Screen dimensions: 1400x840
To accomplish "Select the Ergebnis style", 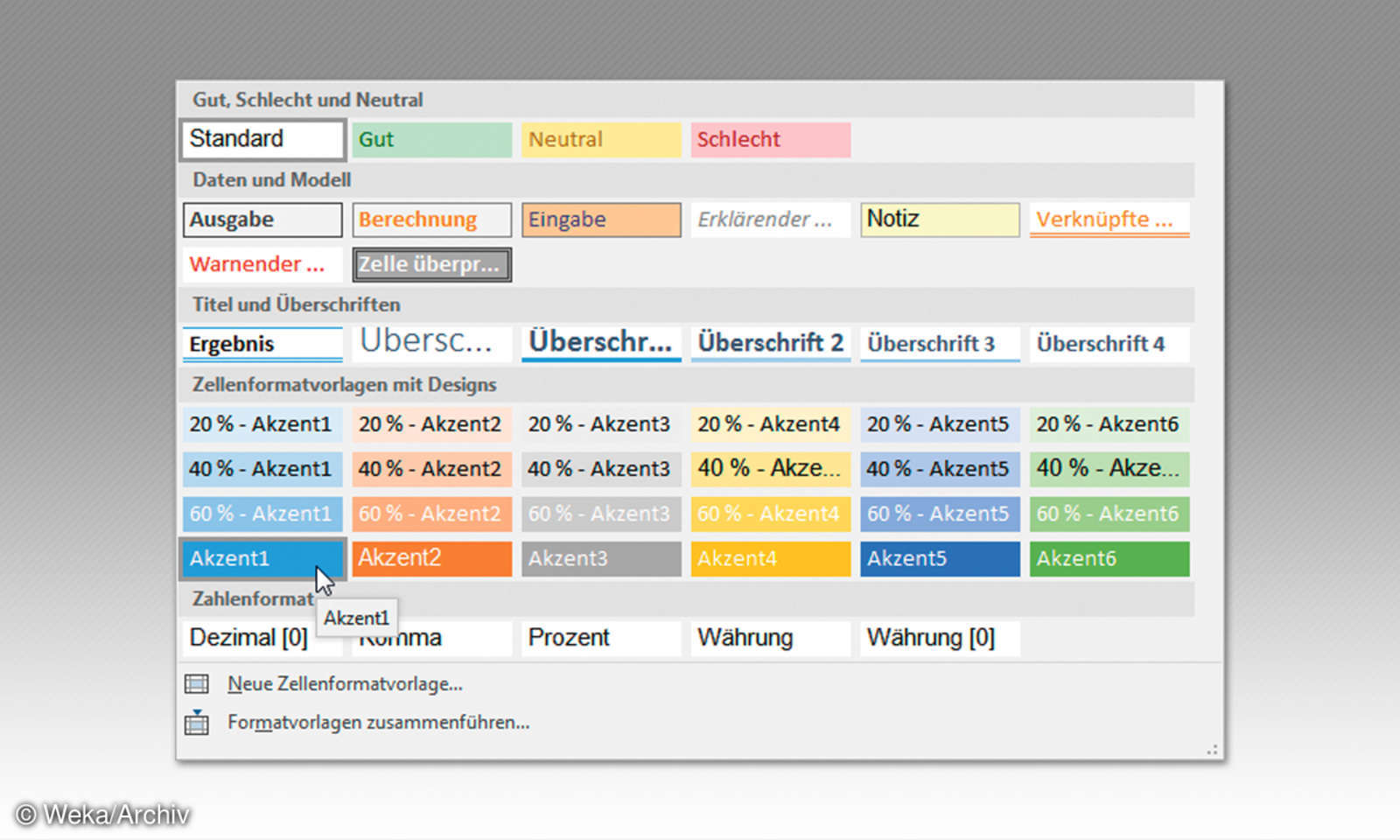I will click(261, 343).
